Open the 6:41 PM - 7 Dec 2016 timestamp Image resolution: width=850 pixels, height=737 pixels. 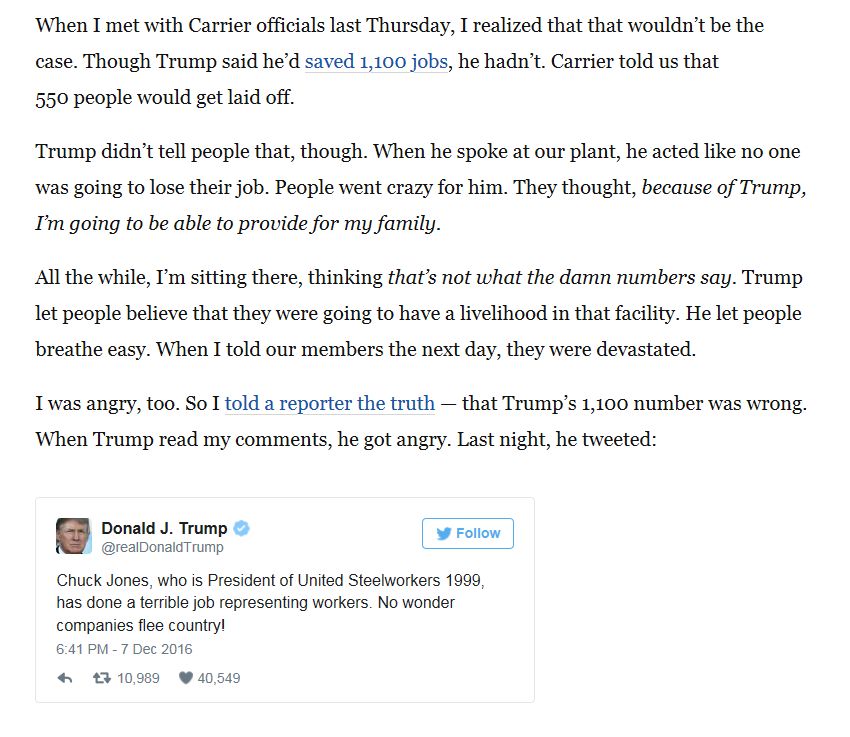[x=124, y=649]
